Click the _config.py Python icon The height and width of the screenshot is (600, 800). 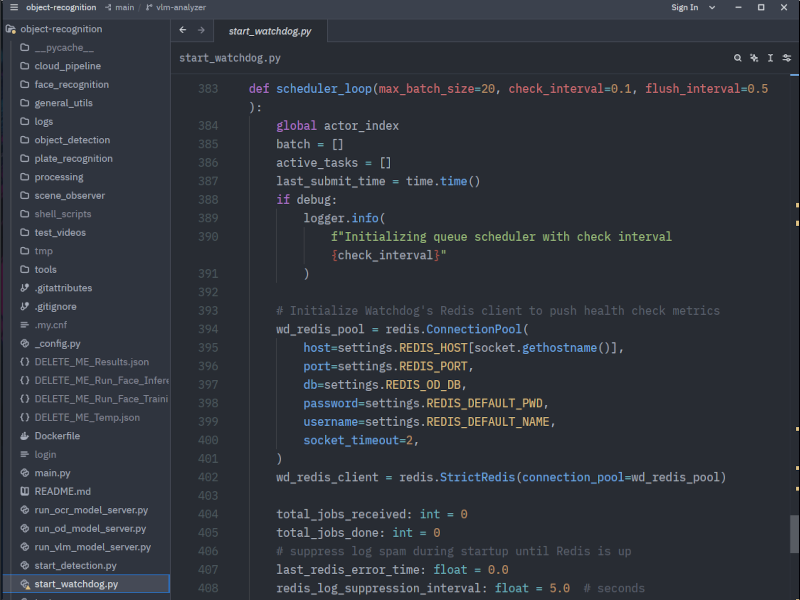click(x=24, y=343)
